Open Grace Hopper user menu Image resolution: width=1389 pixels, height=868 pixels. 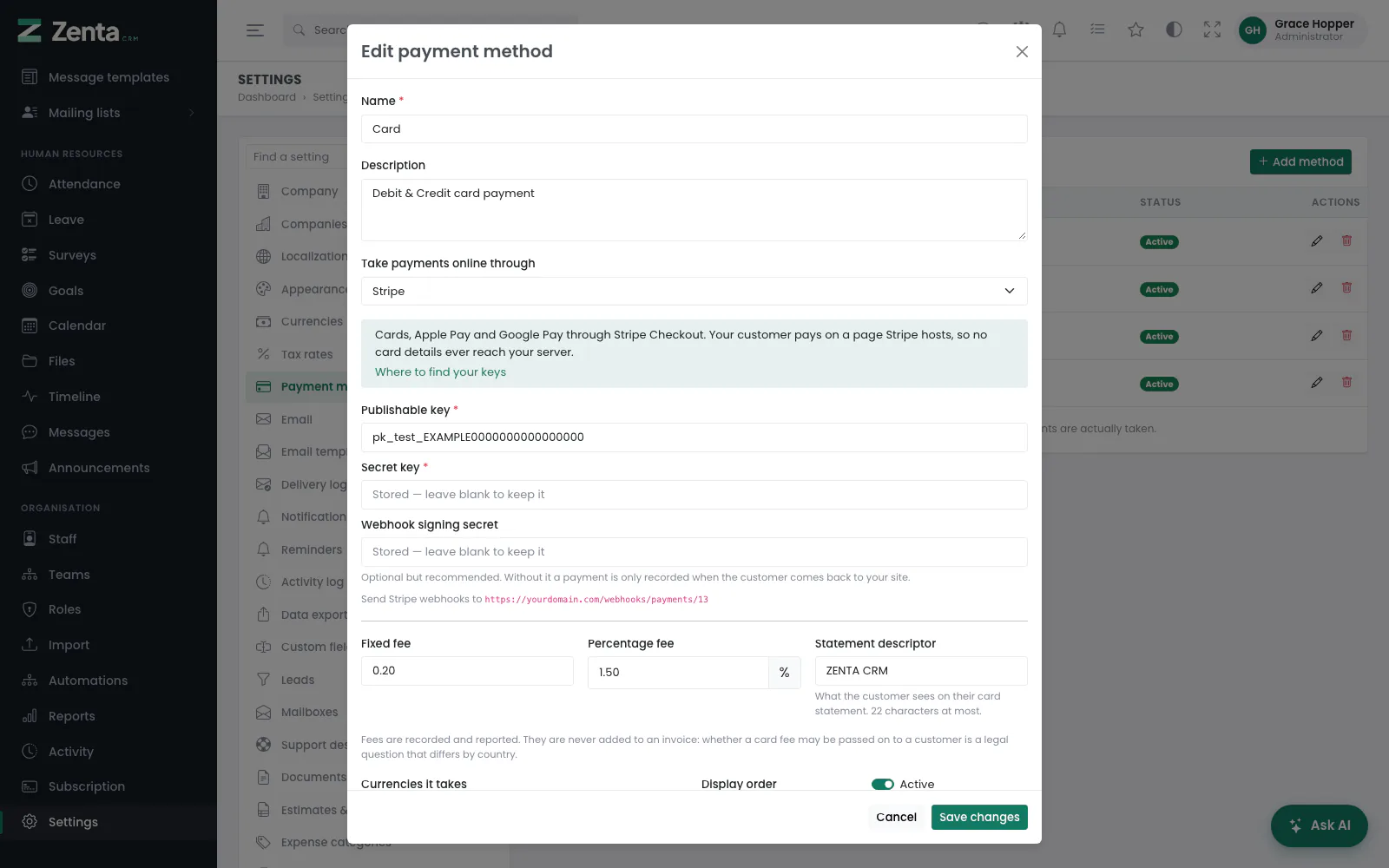(1302, 30)
